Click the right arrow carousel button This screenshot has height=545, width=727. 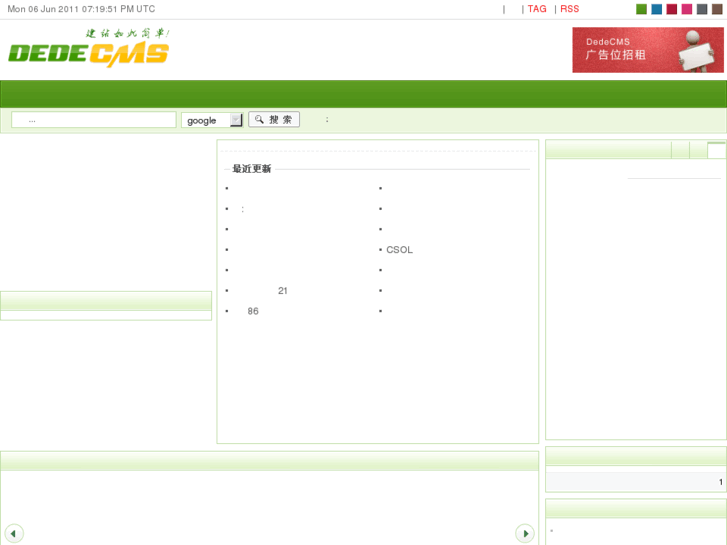pyautogui.click(x=525, y=533)
